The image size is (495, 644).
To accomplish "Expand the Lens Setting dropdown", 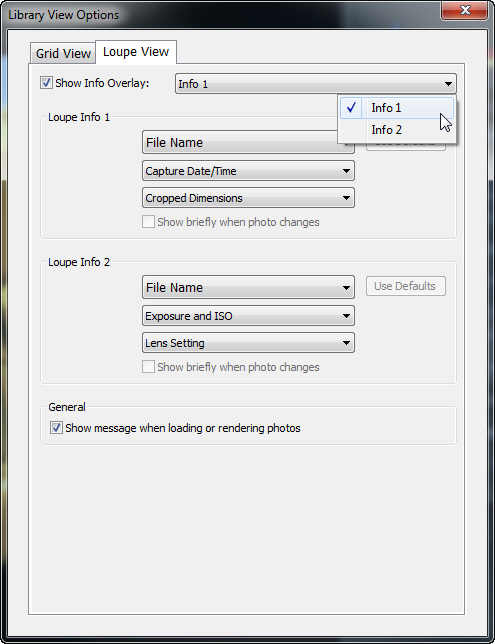I will (248, 343).
